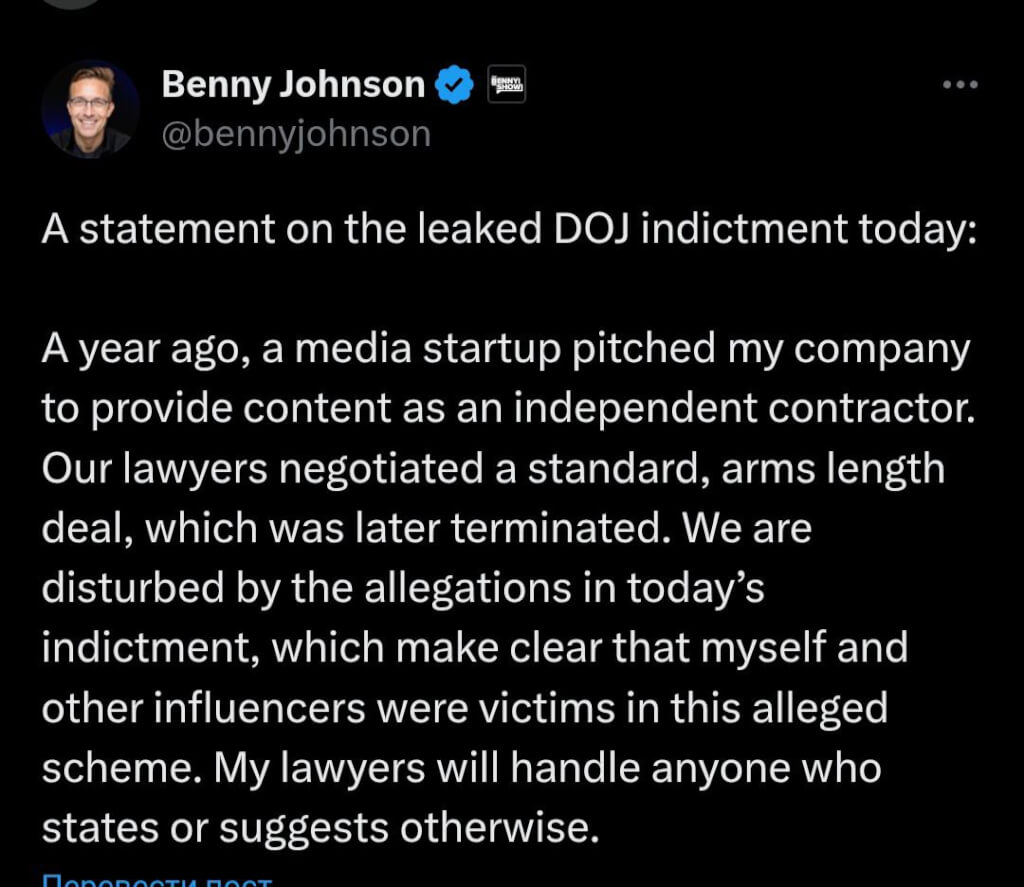This screenshot has width=1024, height=887.
Task: Click the line starting 'A year ago'
Action: pos(505,350)
